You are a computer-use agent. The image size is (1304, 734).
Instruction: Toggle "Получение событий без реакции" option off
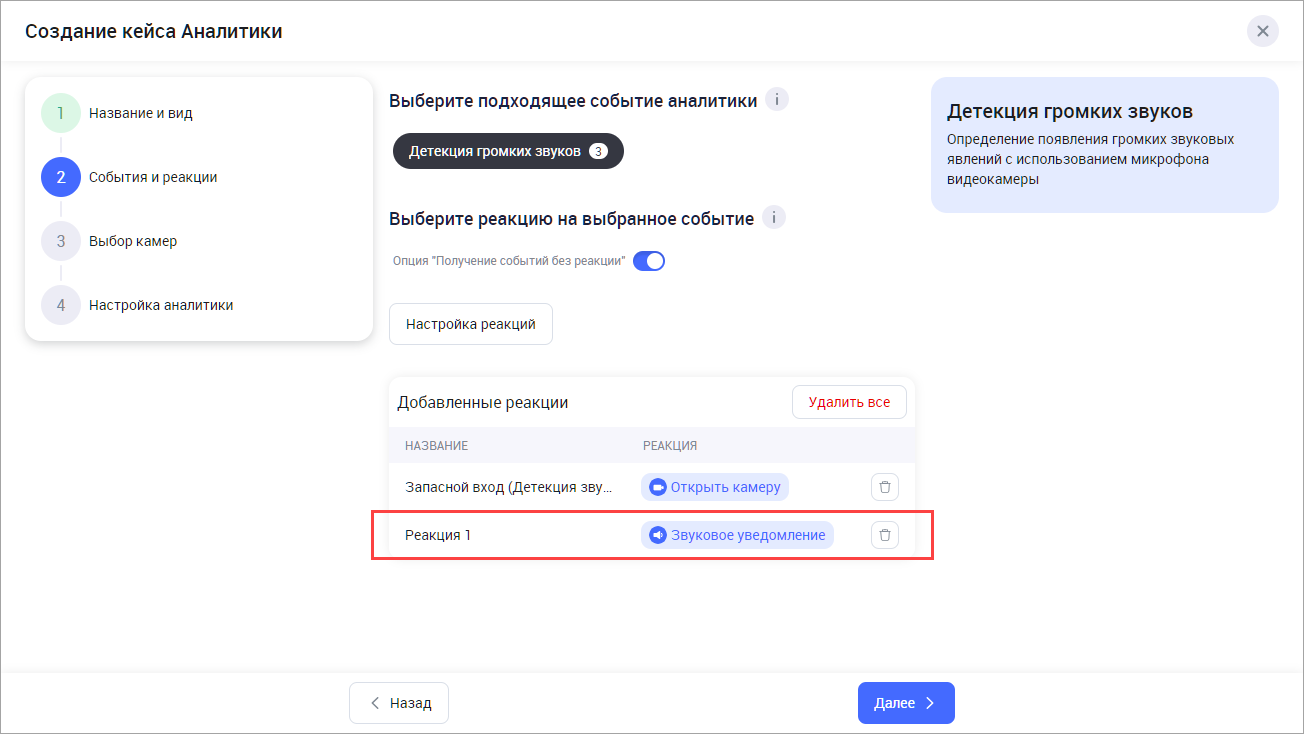coord(649,261)
